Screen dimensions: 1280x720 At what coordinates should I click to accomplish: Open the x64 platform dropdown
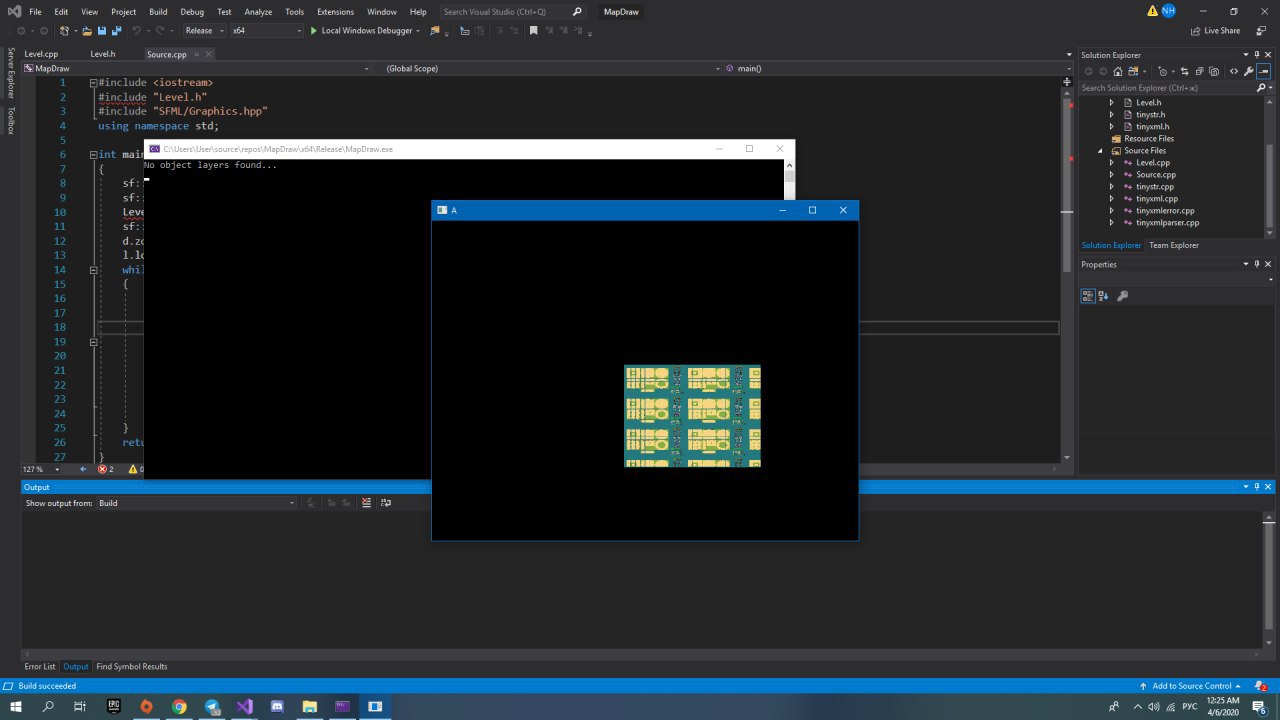(x=266, y=31)
